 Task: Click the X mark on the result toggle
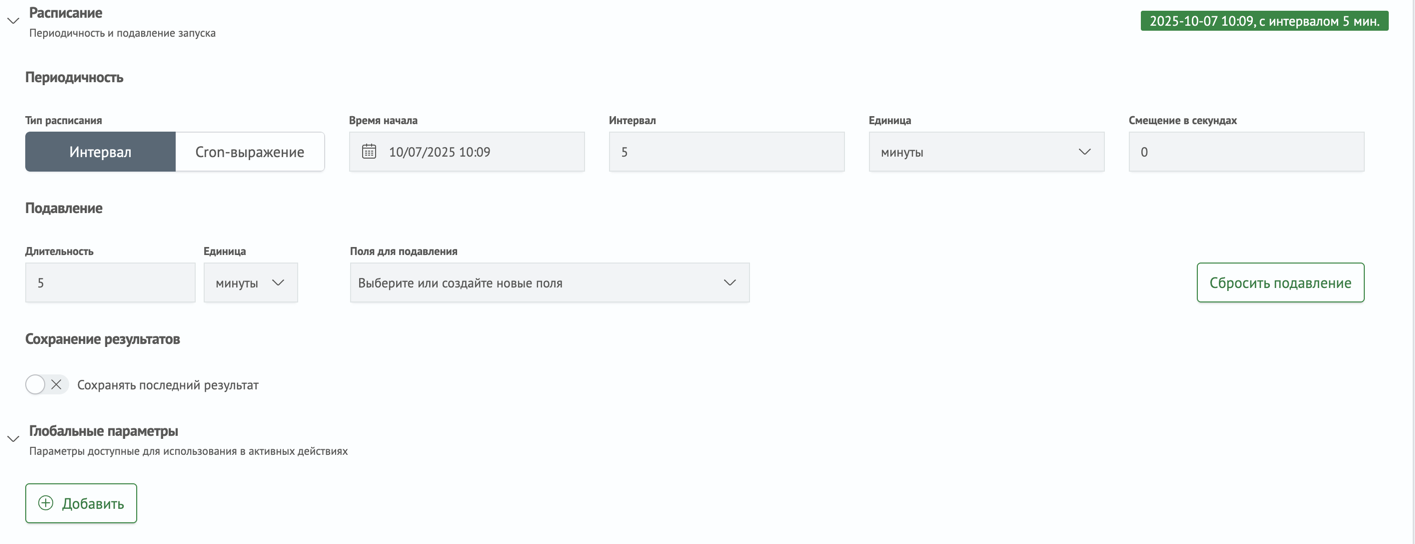(57, 384)
